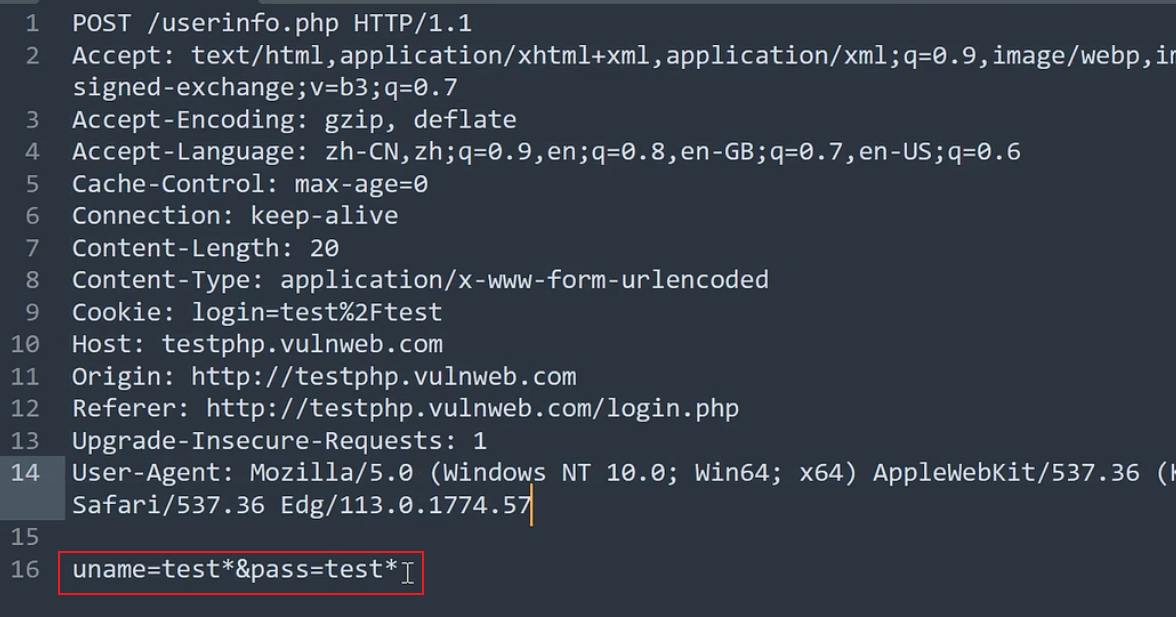Place cursor on POST /userinfo.php request line
This screenshot has height=617, width=1176.
pos(271,23)
